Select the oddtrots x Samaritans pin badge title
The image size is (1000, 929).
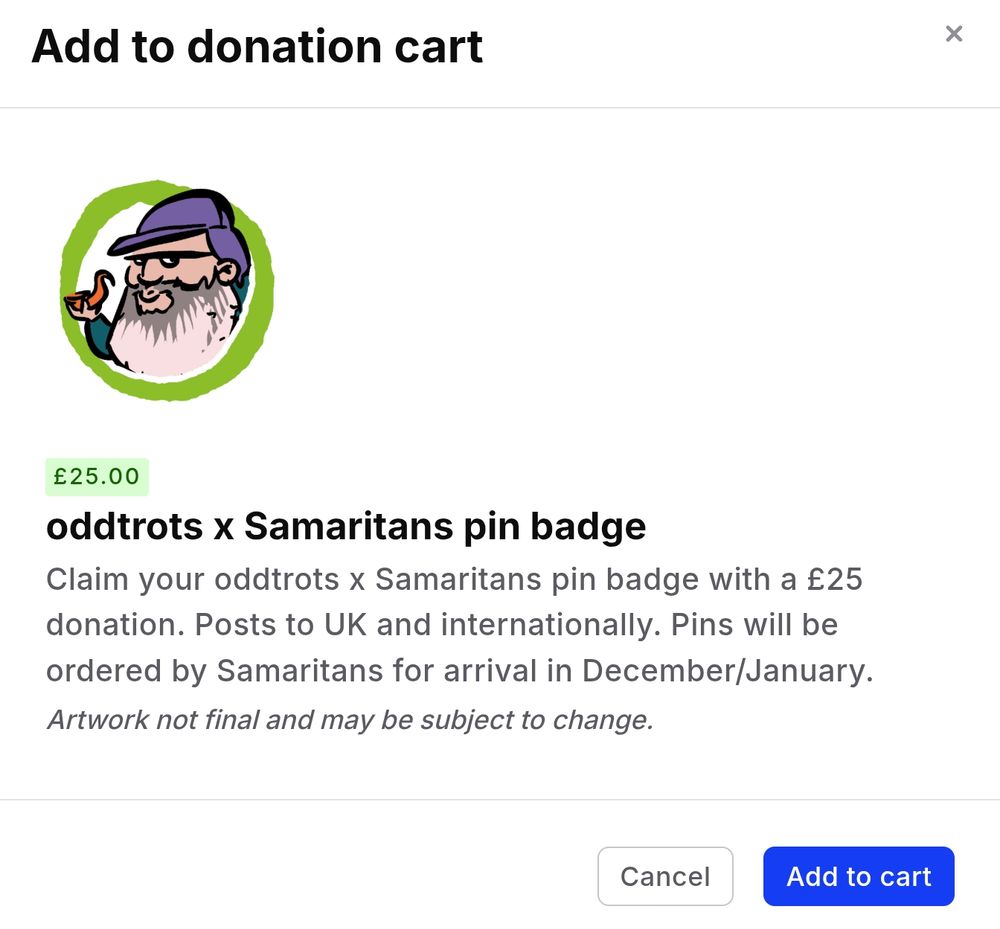(x=346, y=526)
